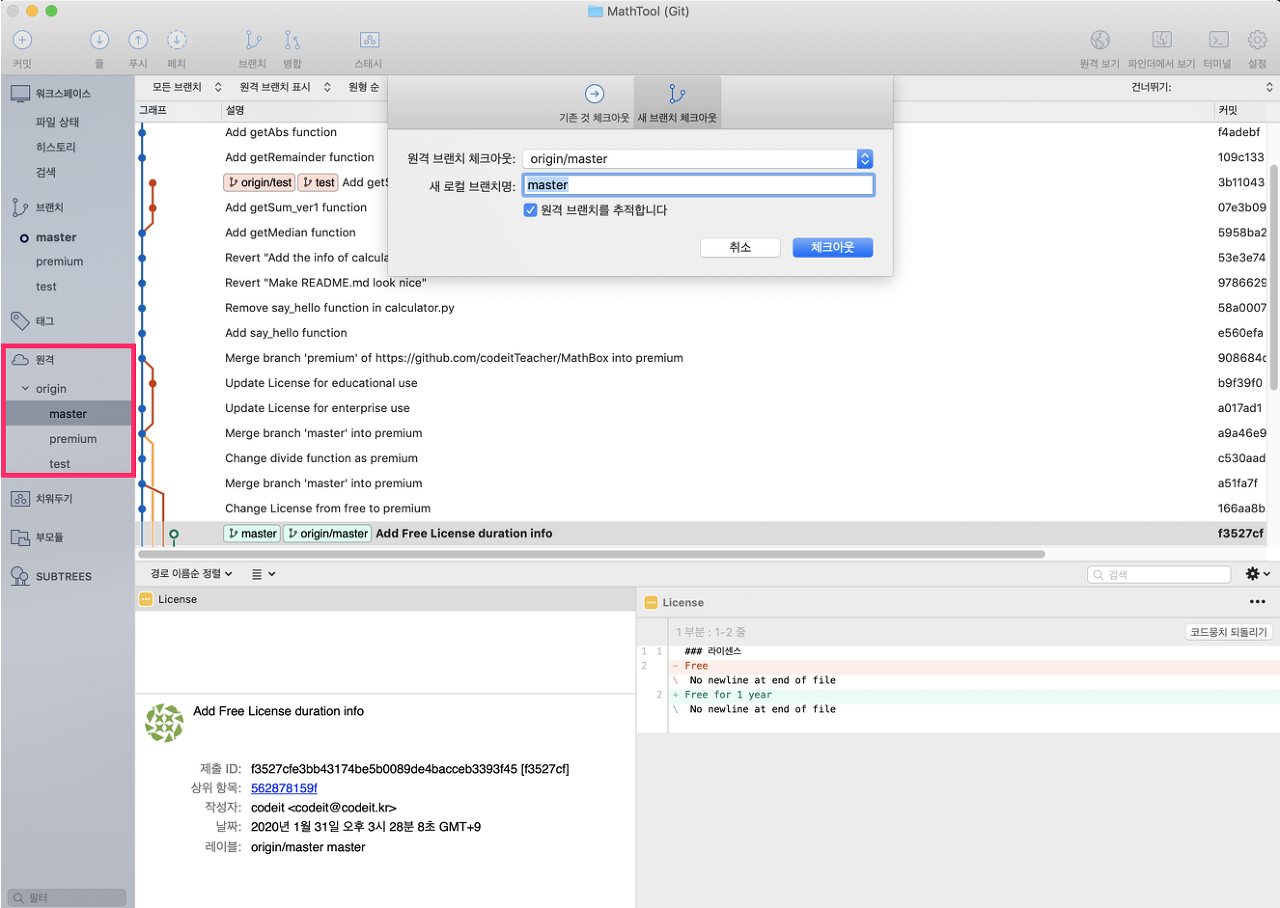The width and height of the screenshot is (1280, 908).
Task: Select remote branch master under origin
Action: click(68, 414)
